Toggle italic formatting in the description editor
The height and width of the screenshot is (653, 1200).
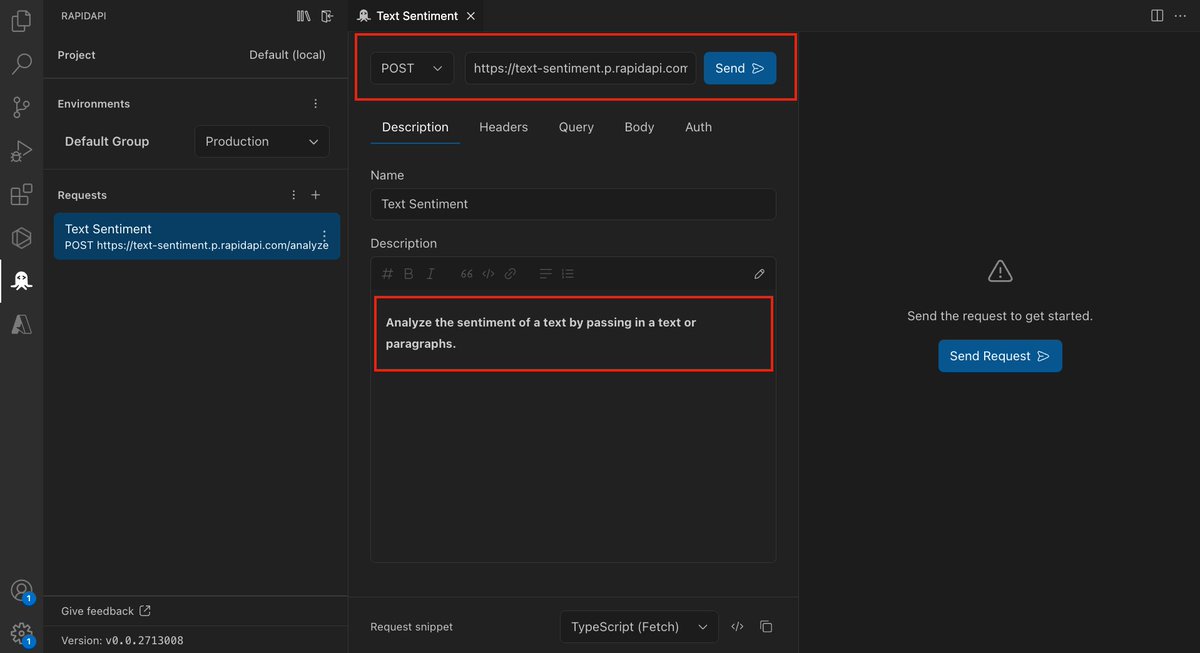coord(430,273)
